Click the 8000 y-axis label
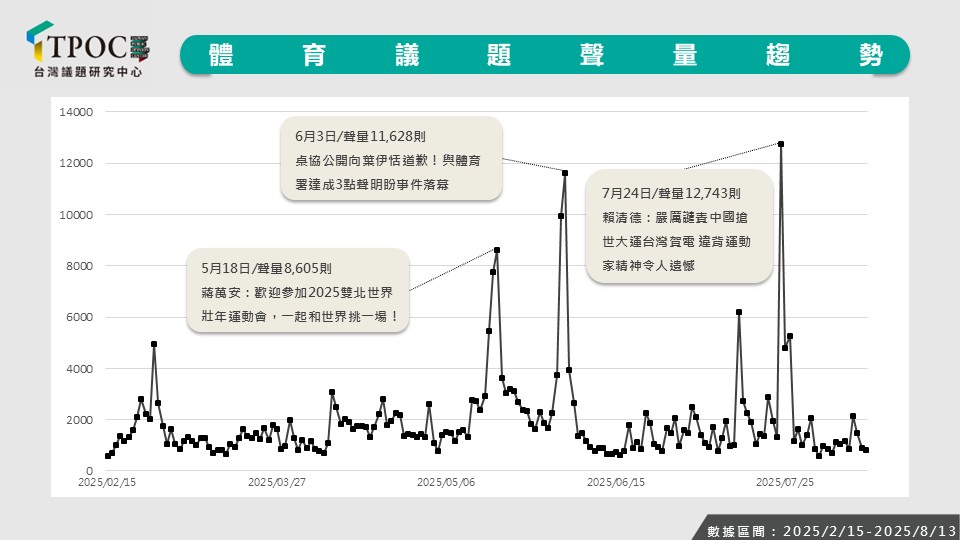Screen dimensions: 960x540 pos(79,266)
